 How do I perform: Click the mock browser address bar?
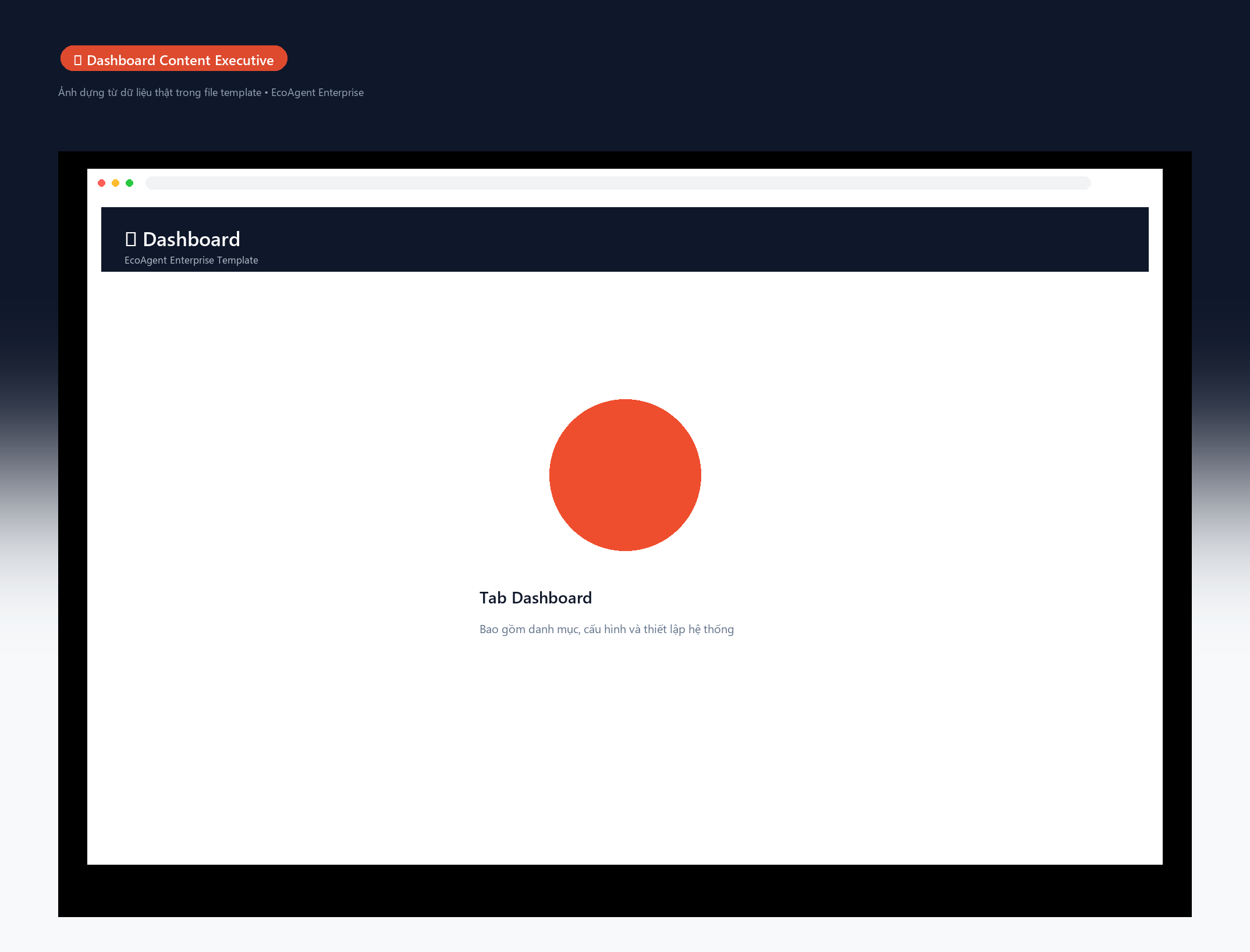click(x=618, y=183)
